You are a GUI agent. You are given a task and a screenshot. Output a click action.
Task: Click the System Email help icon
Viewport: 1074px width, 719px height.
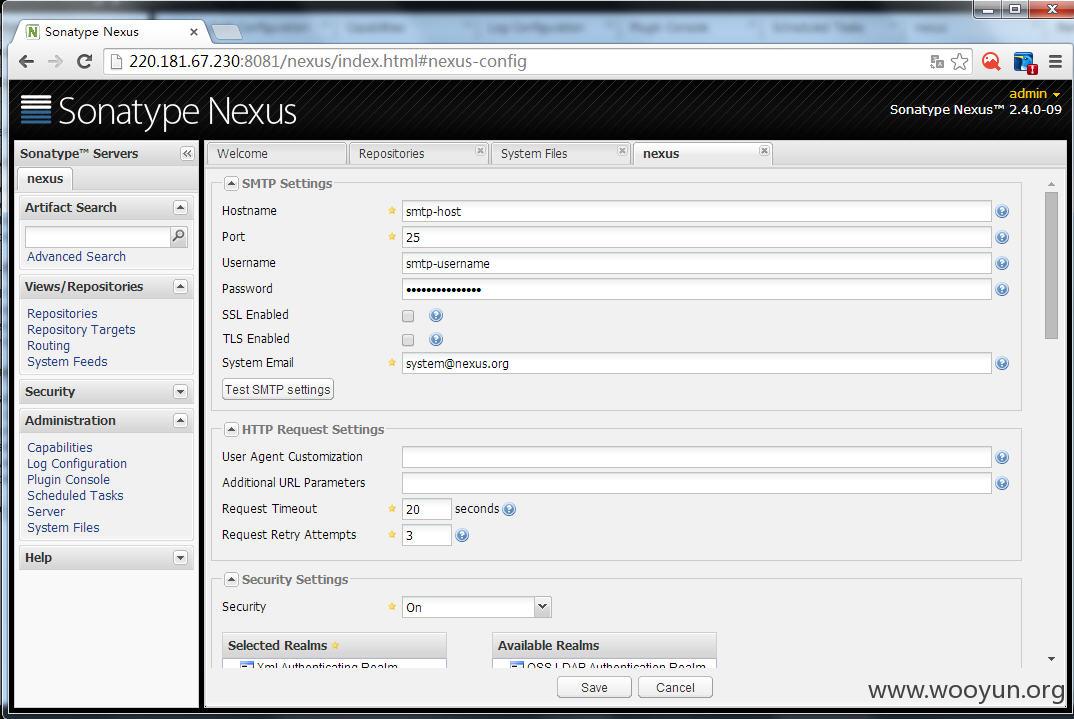[x=1001, y=364]
